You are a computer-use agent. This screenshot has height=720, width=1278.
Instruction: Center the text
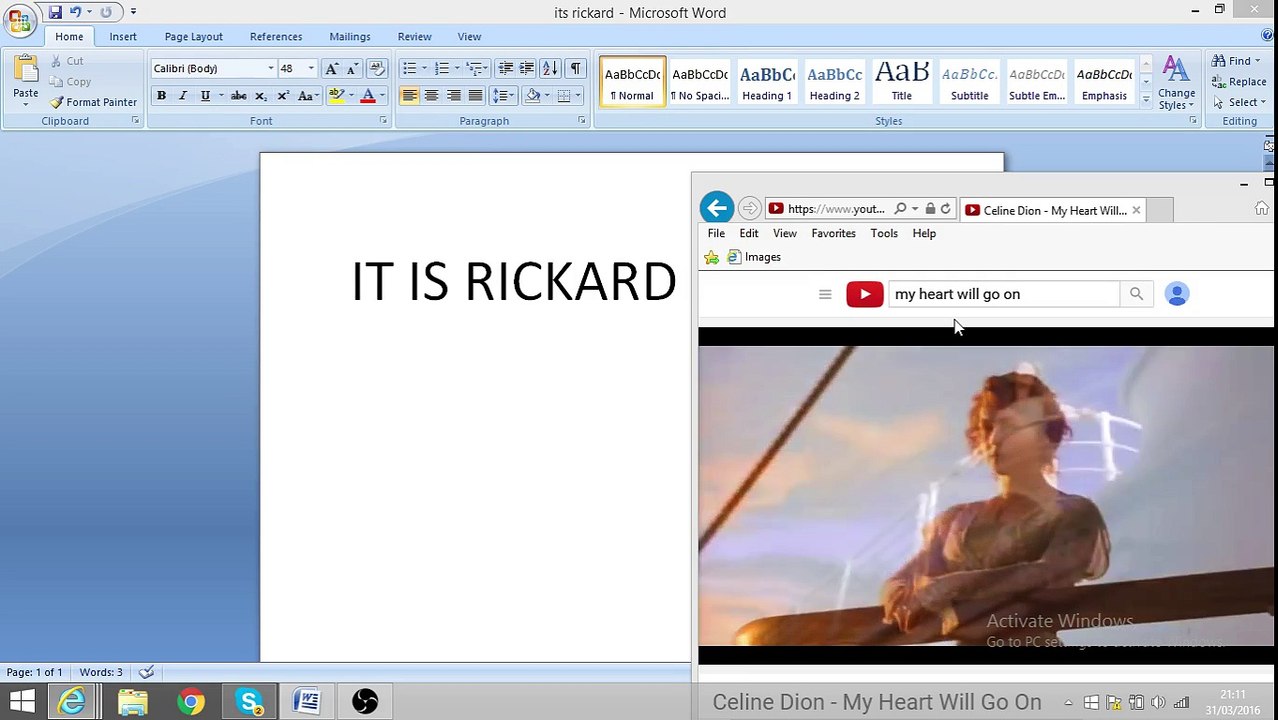pyautogui.click(x=431, y=96)
